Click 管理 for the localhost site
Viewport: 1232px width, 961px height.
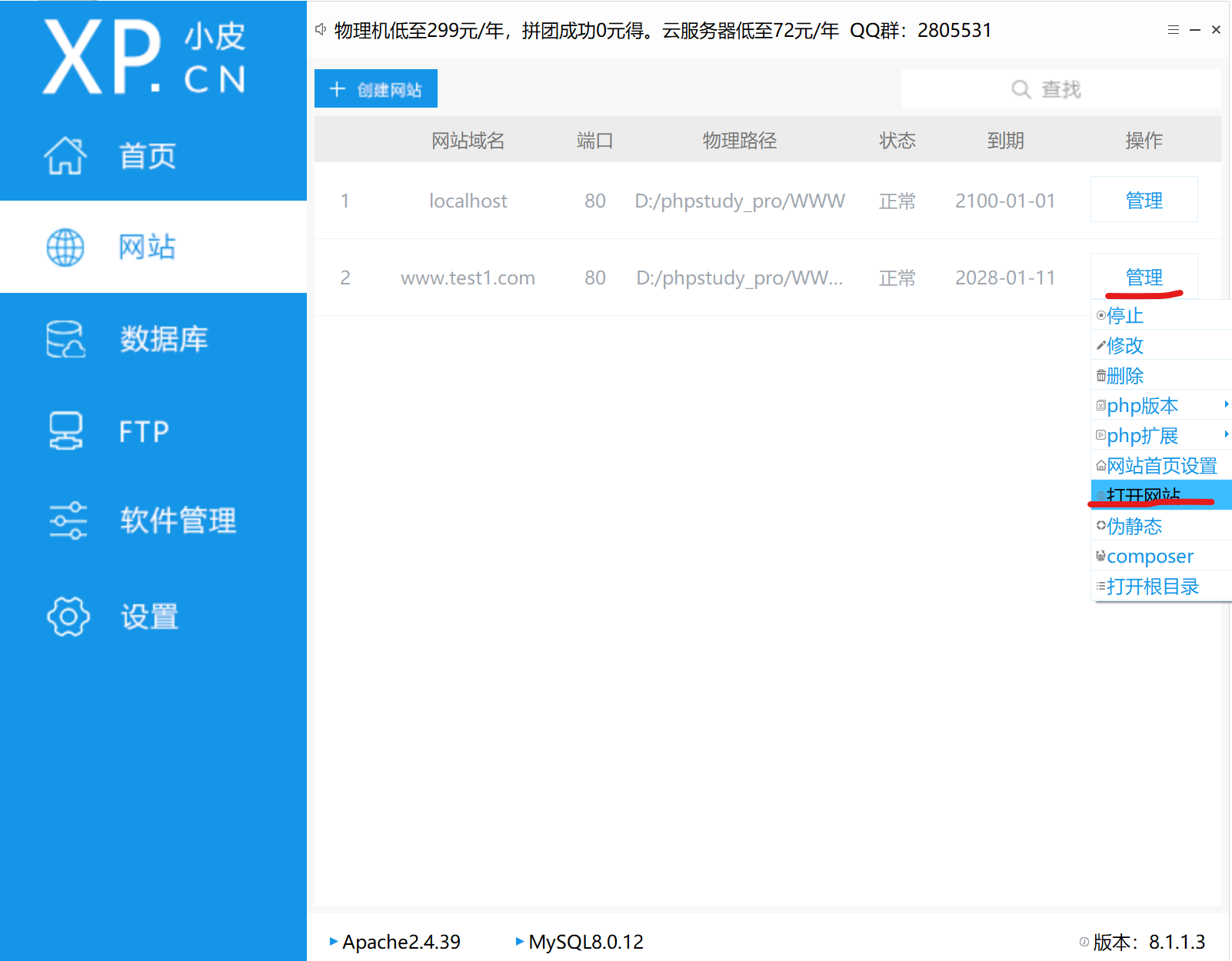1144,200
